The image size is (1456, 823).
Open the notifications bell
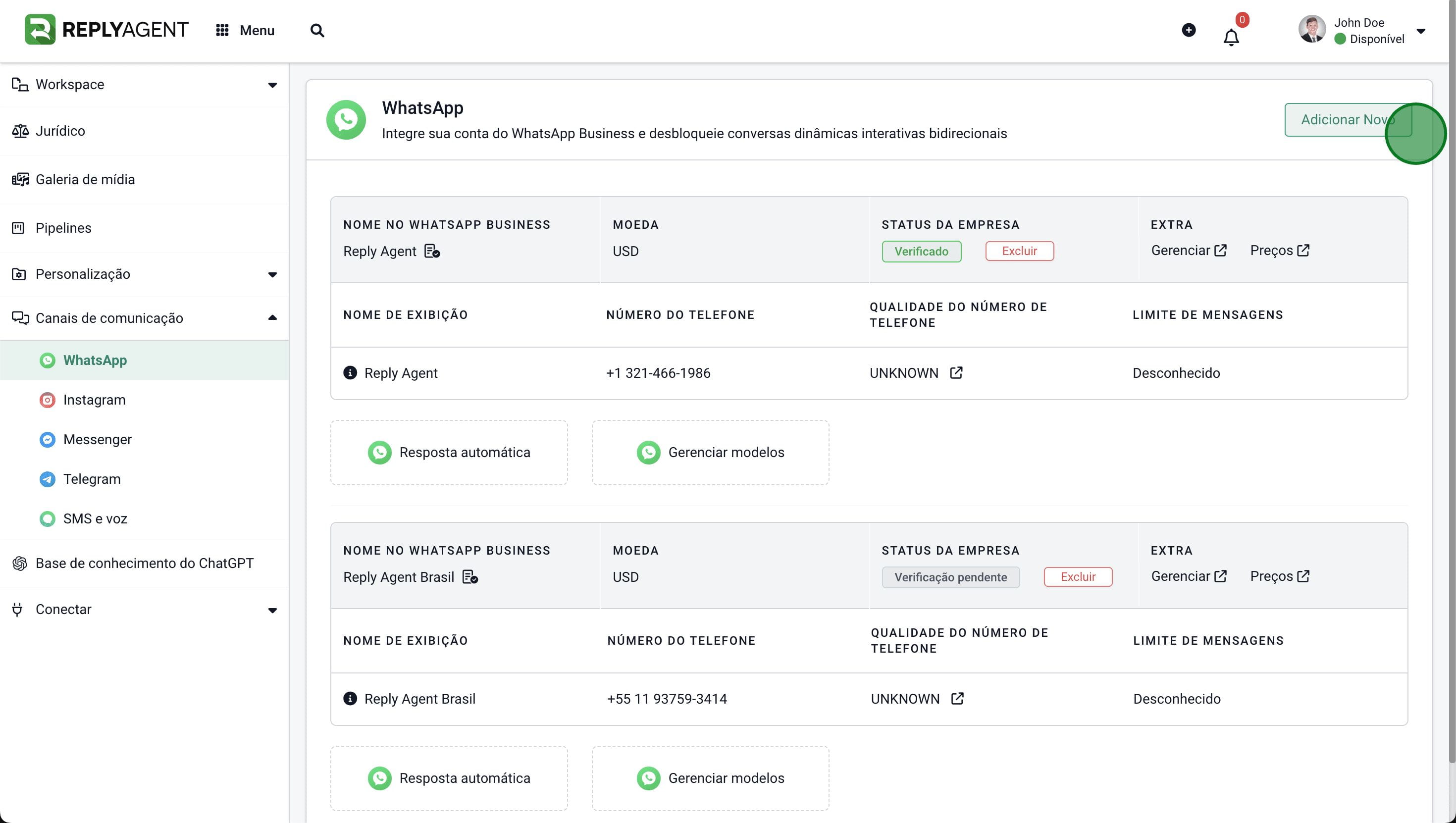tap(1231, 37)
